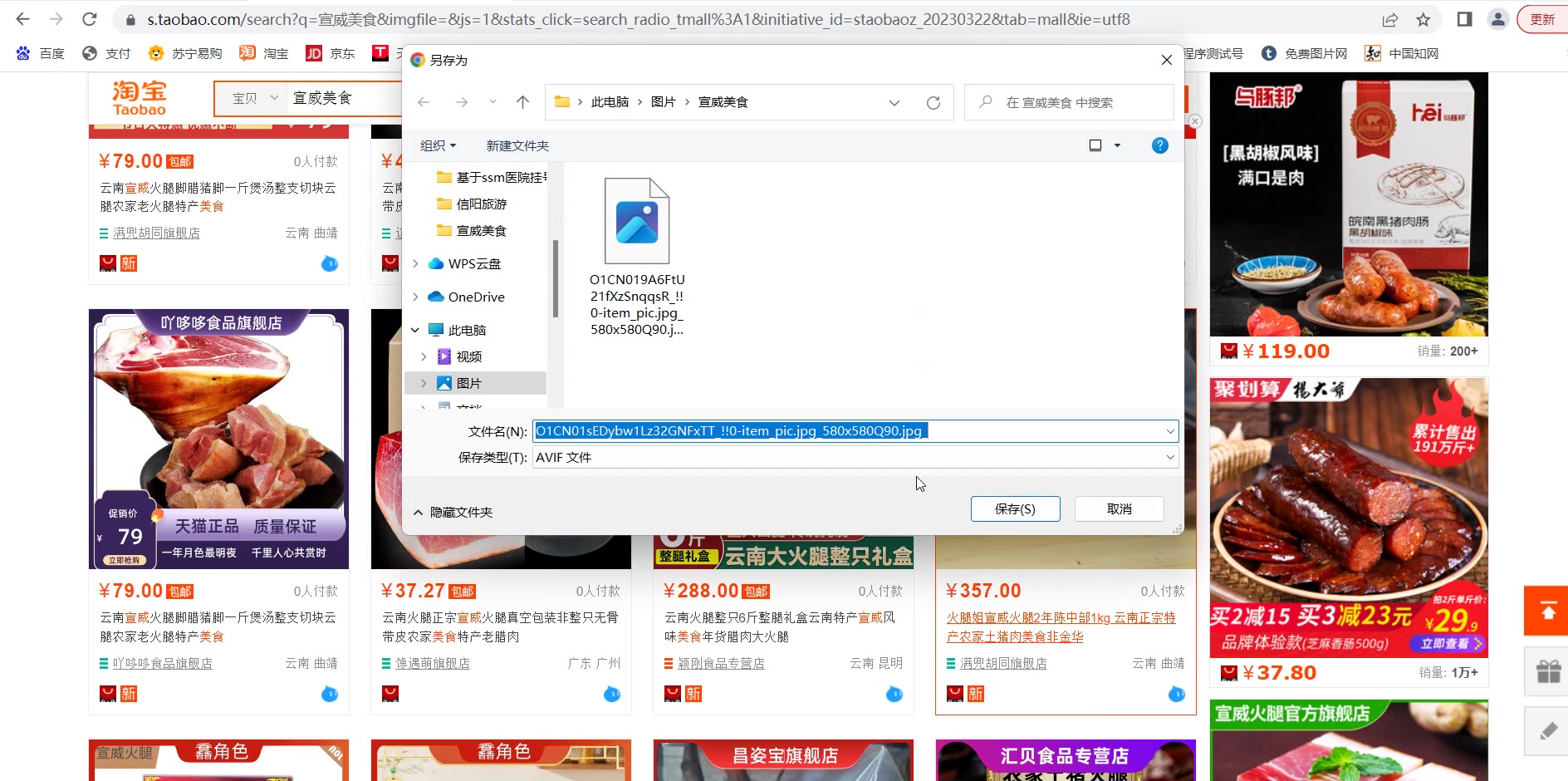This screenshot has height=781, width=1568.
Task: Expand the 图片 tree node
Action: [x=424, y=383]
